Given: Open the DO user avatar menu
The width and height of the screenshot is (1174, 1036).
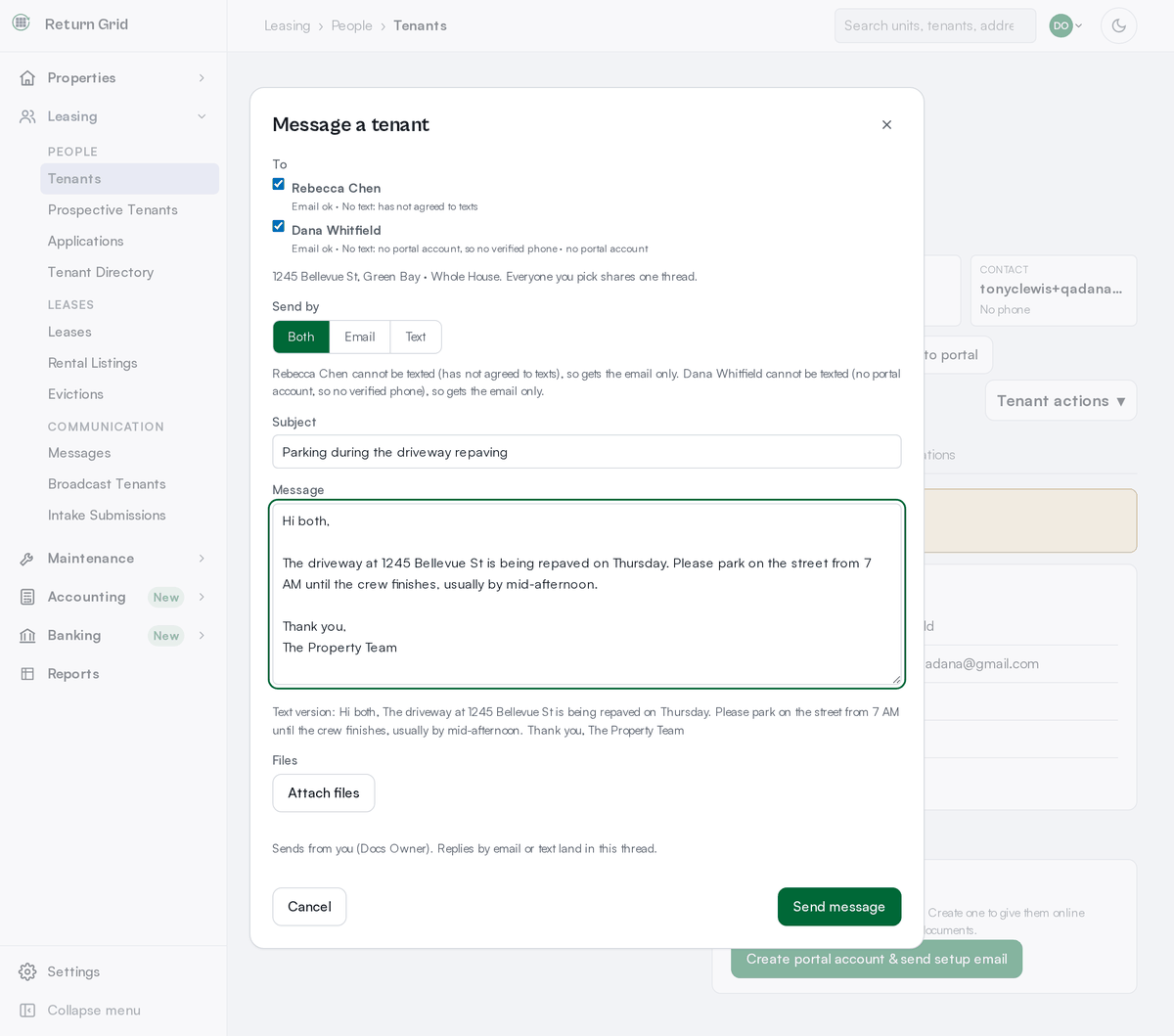Looking at the screenshot, I should [x=1065, y=25].
